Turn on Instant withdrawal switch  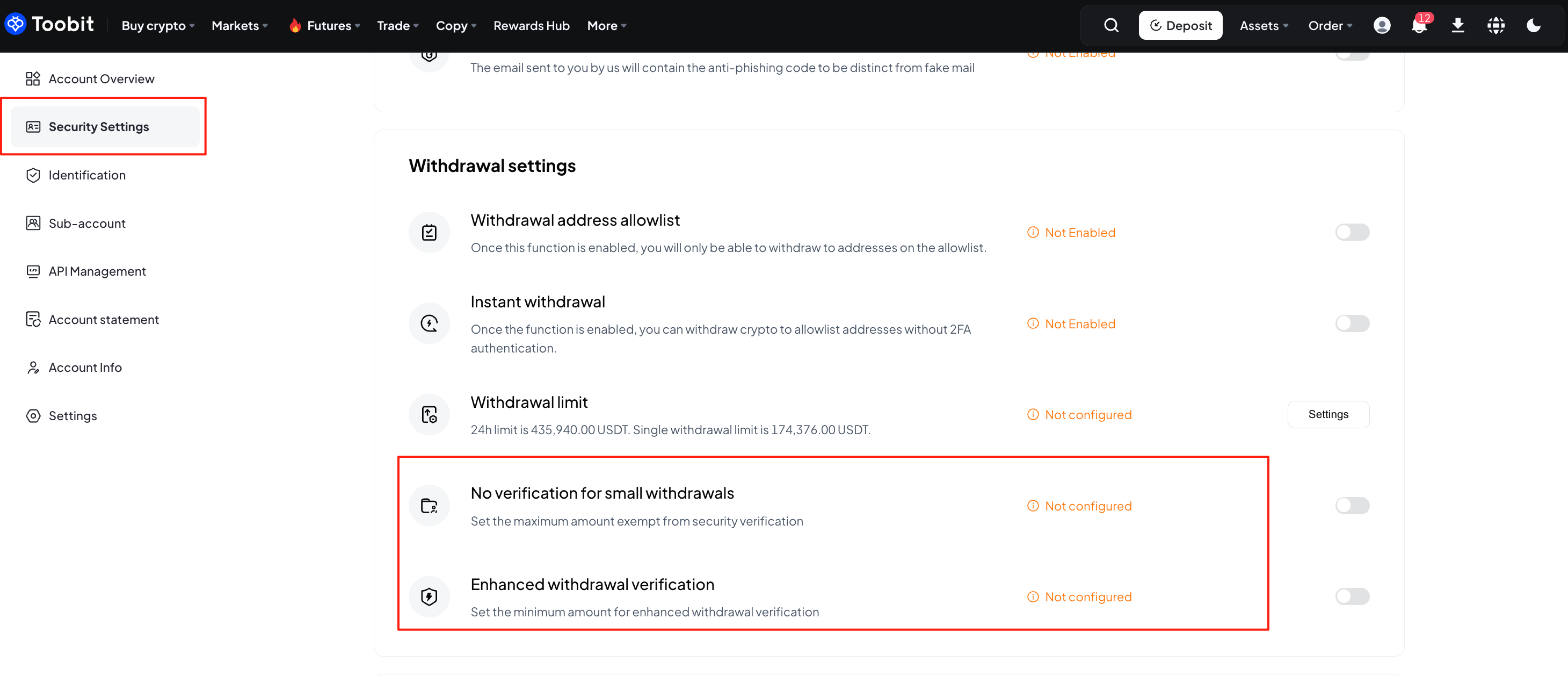coord(1352,323)
